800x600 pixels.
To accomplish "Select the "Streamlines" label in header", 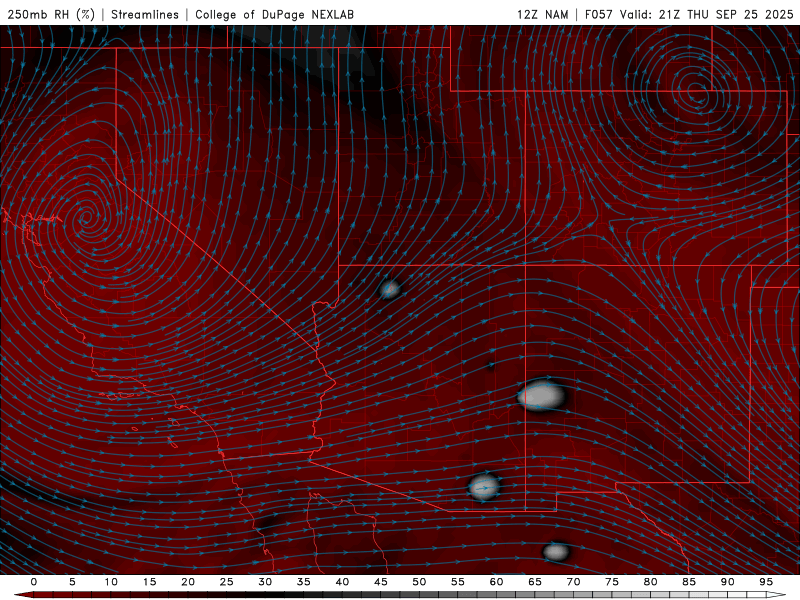I will pos(145,14).
